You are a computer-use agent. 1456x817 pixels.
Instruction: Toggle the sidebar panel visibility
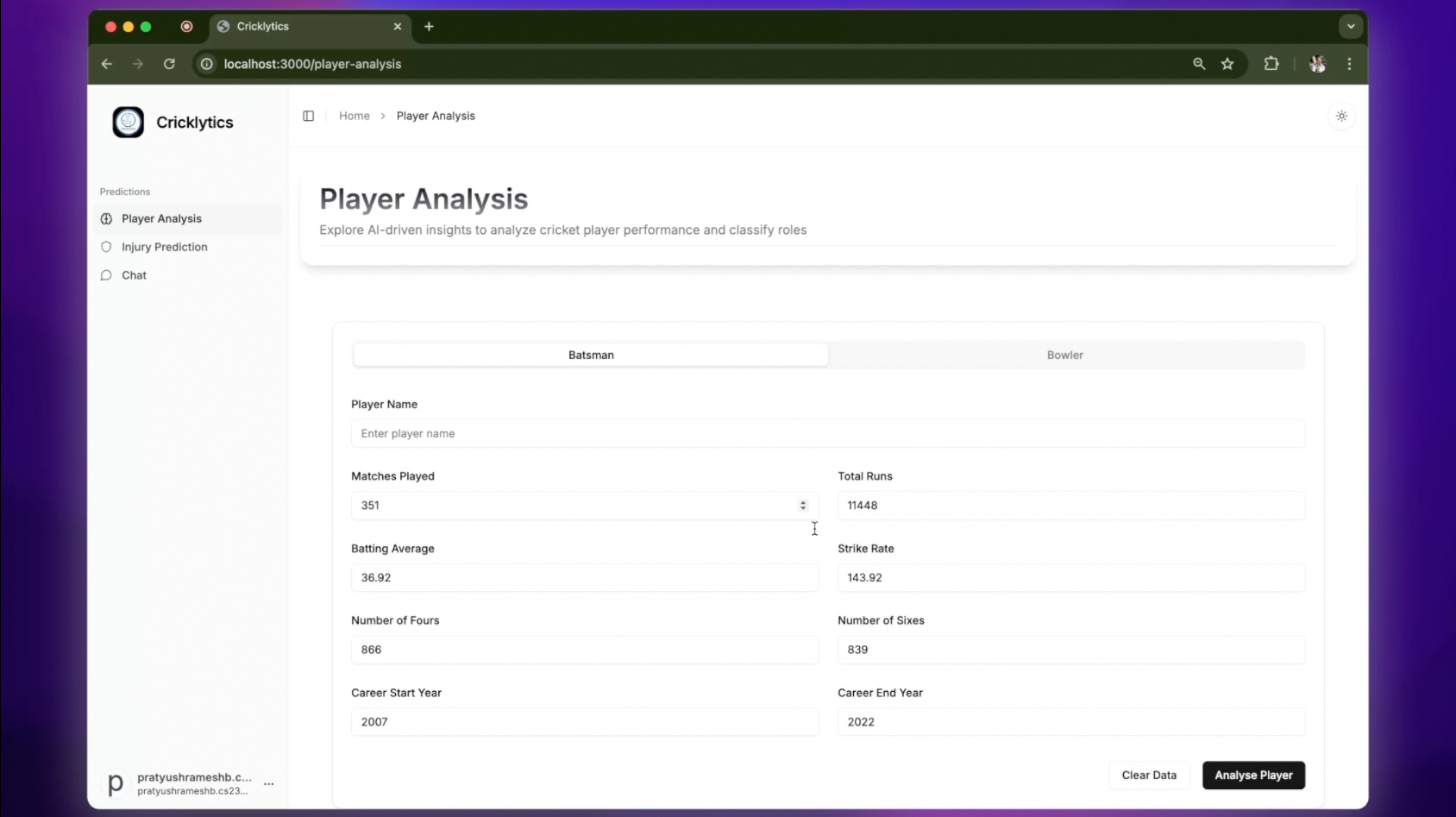click(308, 116)
